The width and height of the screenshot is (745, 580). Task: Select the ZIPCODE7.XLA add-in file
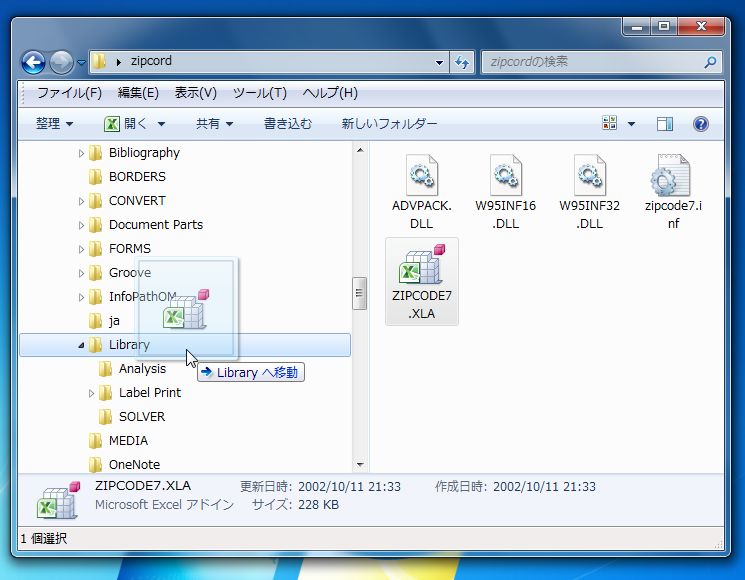point(422,282)
